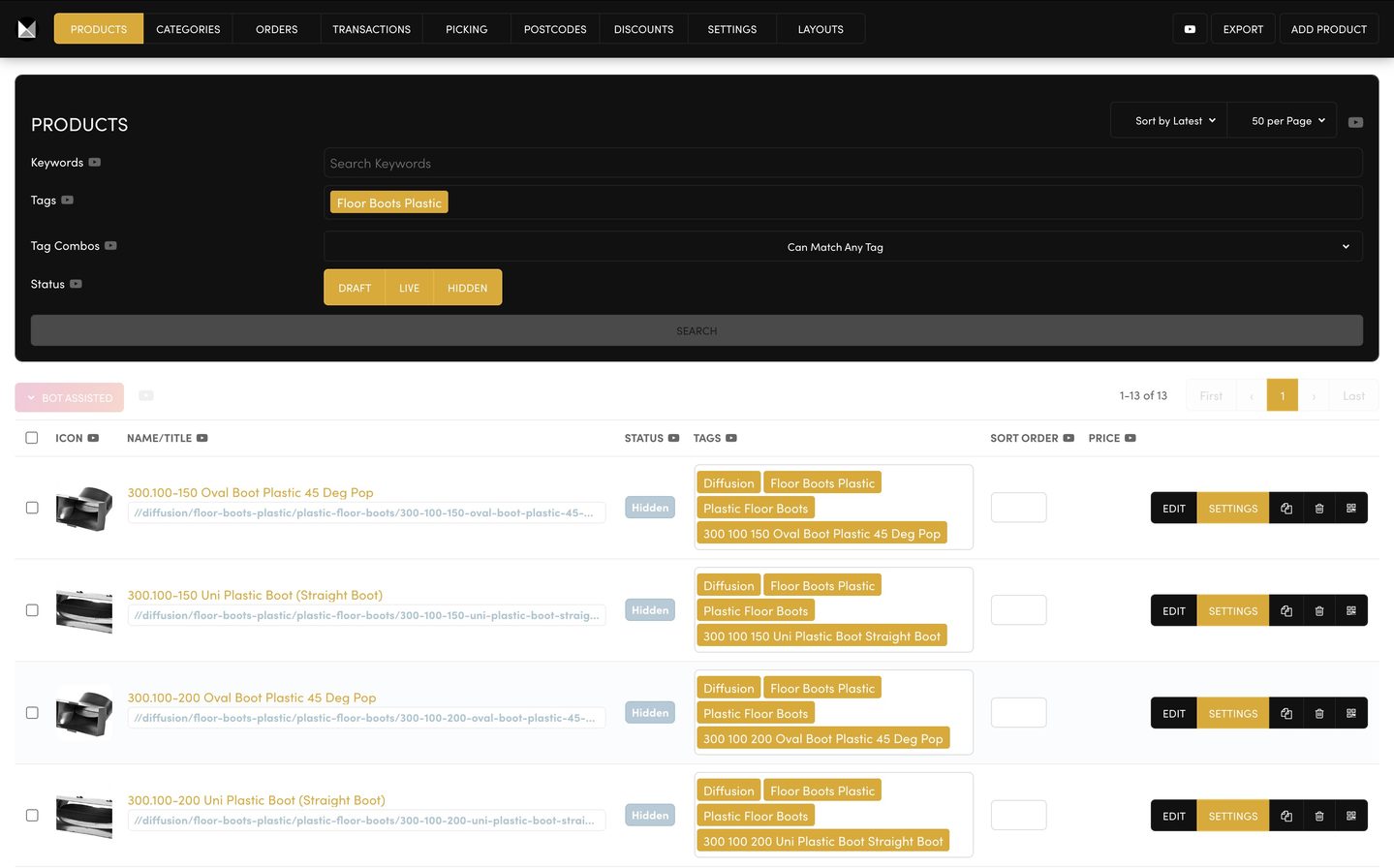The height and width of the screenshot is (868, 1394).
Task: Check the box for 300.100-150 Oval Boot row
Action: [32, 509]
